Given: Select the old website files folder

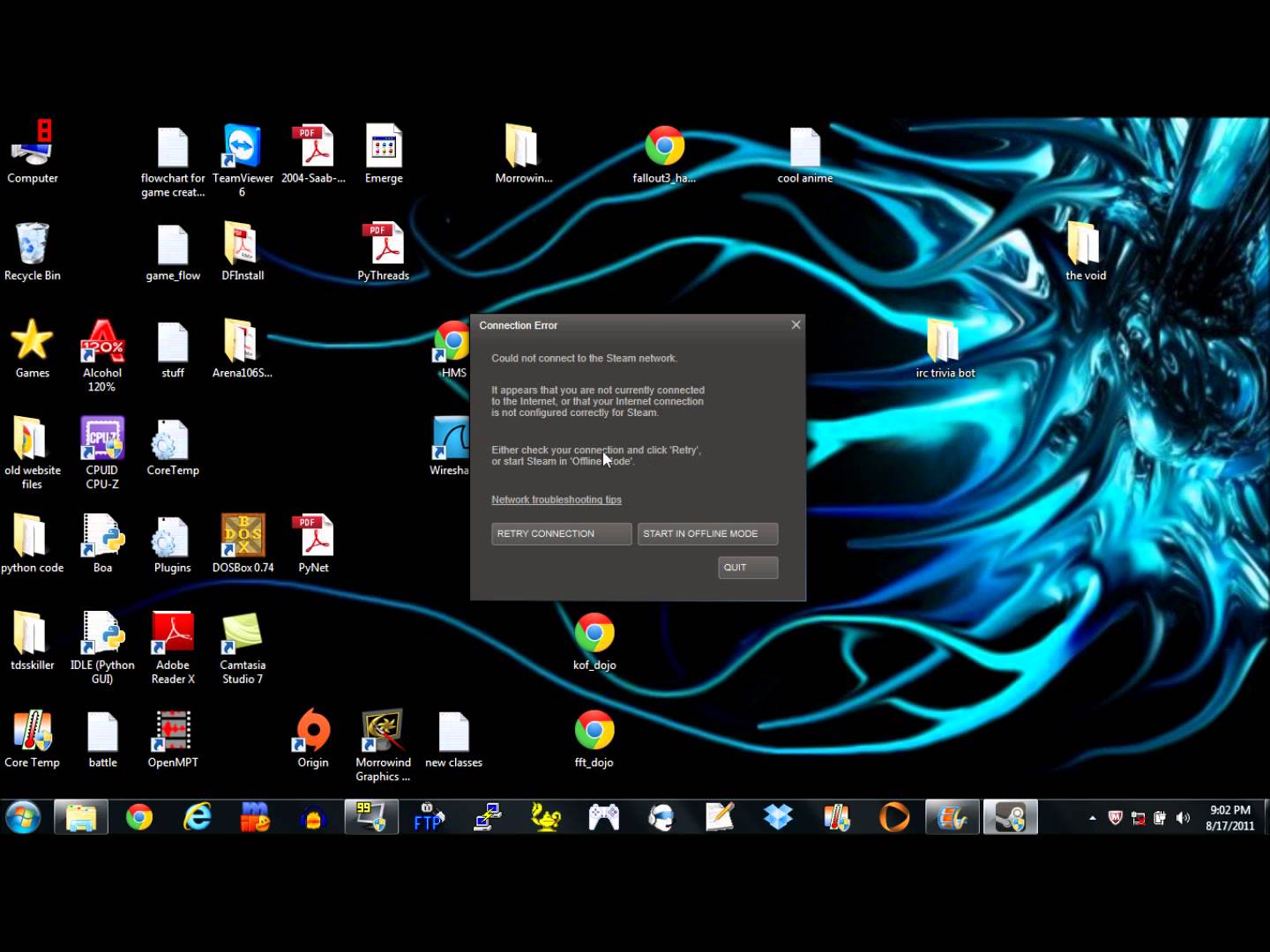Looking at the screenshot, I should click(33, 453).
